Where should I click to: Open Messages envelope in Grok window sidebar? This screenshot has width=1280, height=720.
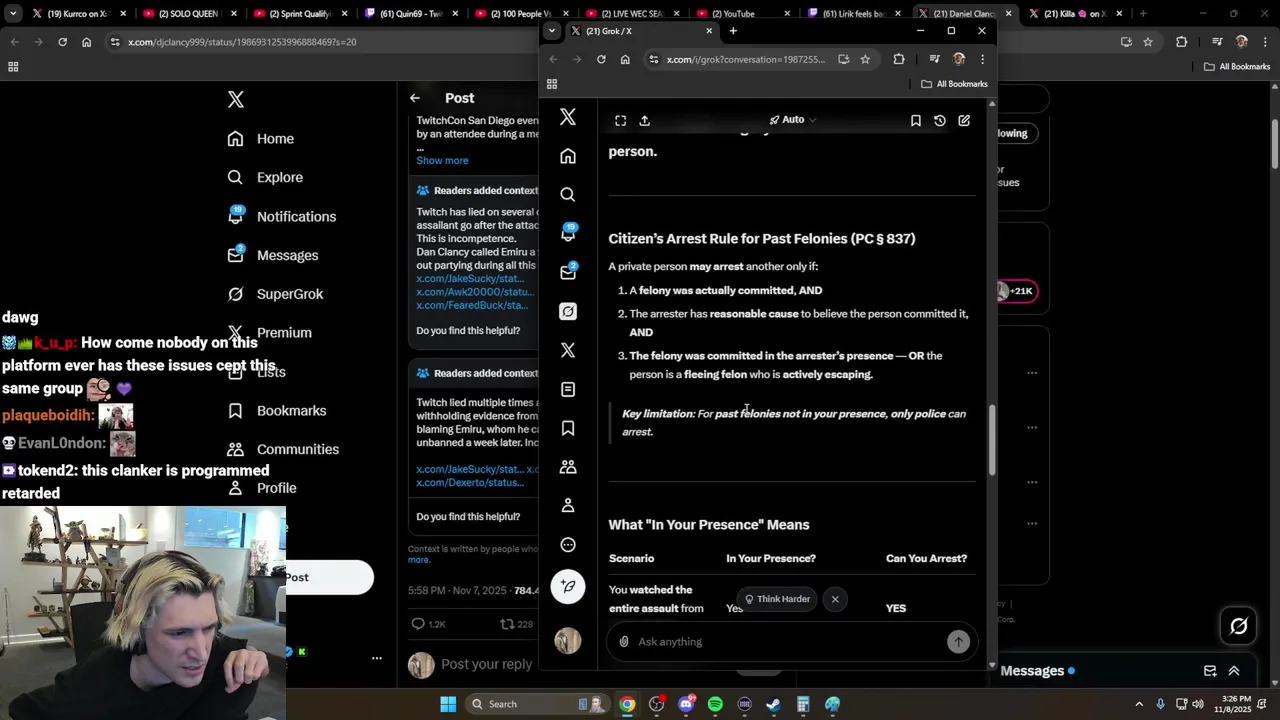(568, 272)
